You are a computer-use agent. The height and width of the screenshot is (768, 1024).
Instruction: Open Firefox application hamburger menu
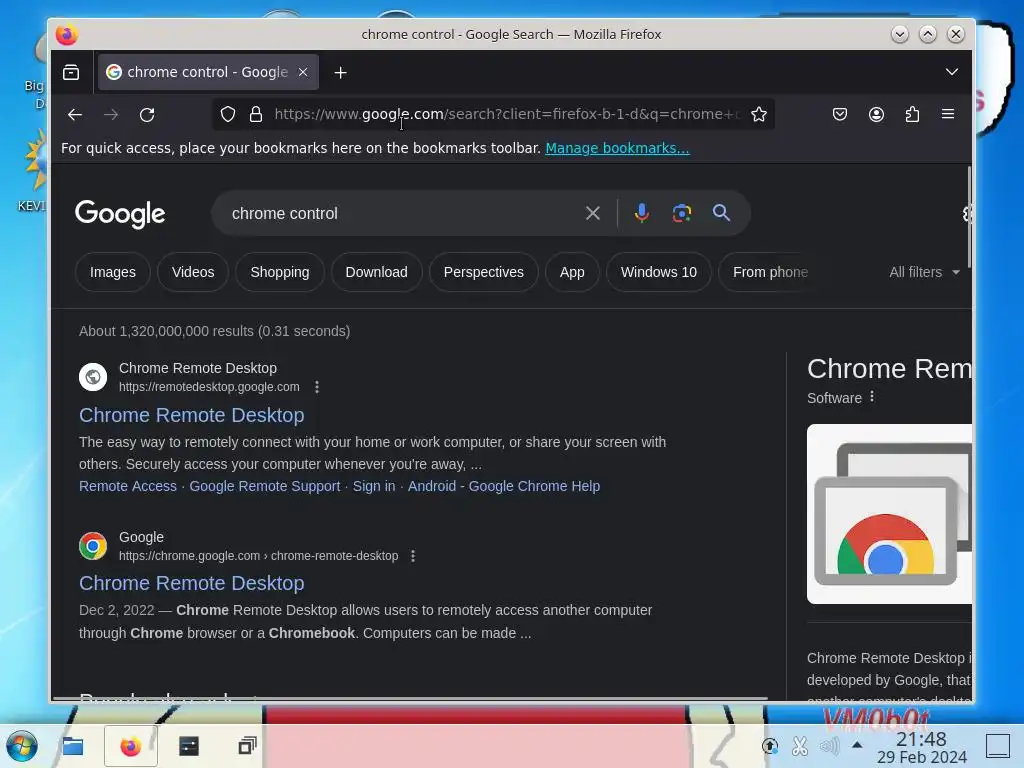tap(948, 114)
